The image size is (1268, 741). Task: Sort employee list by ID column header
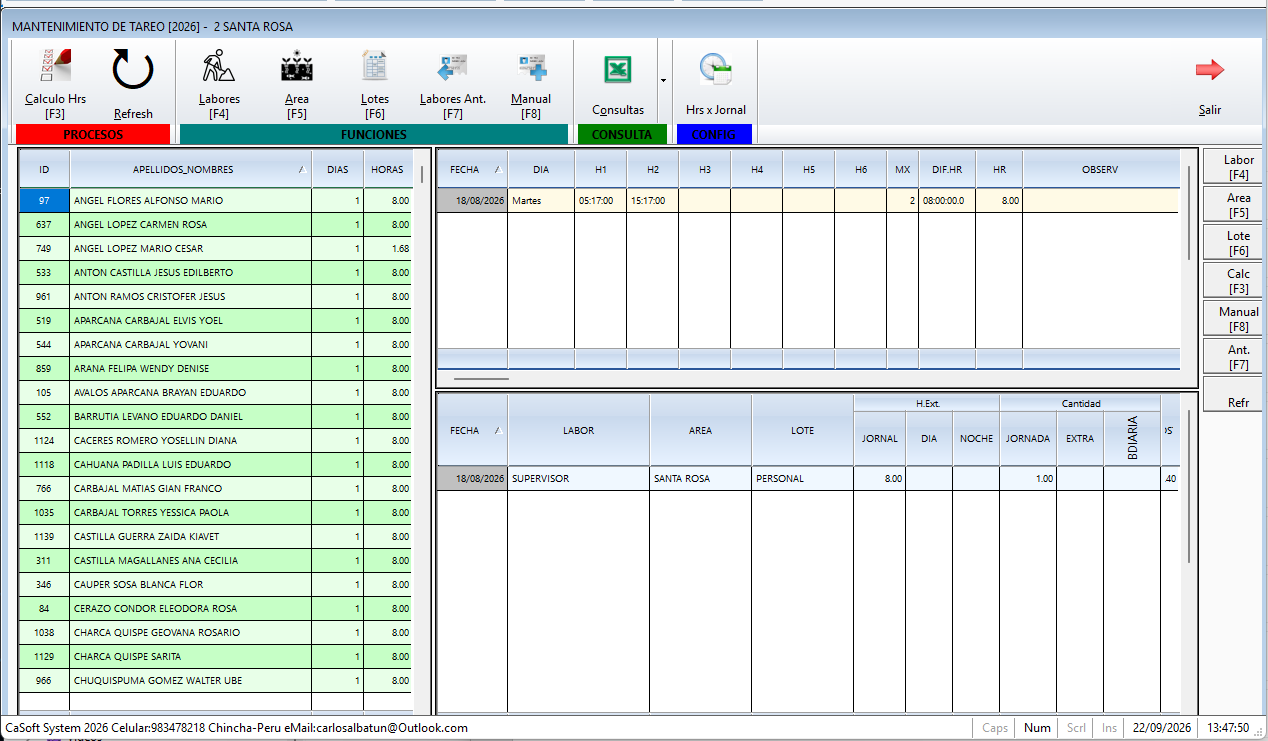[x=44, y=170]
